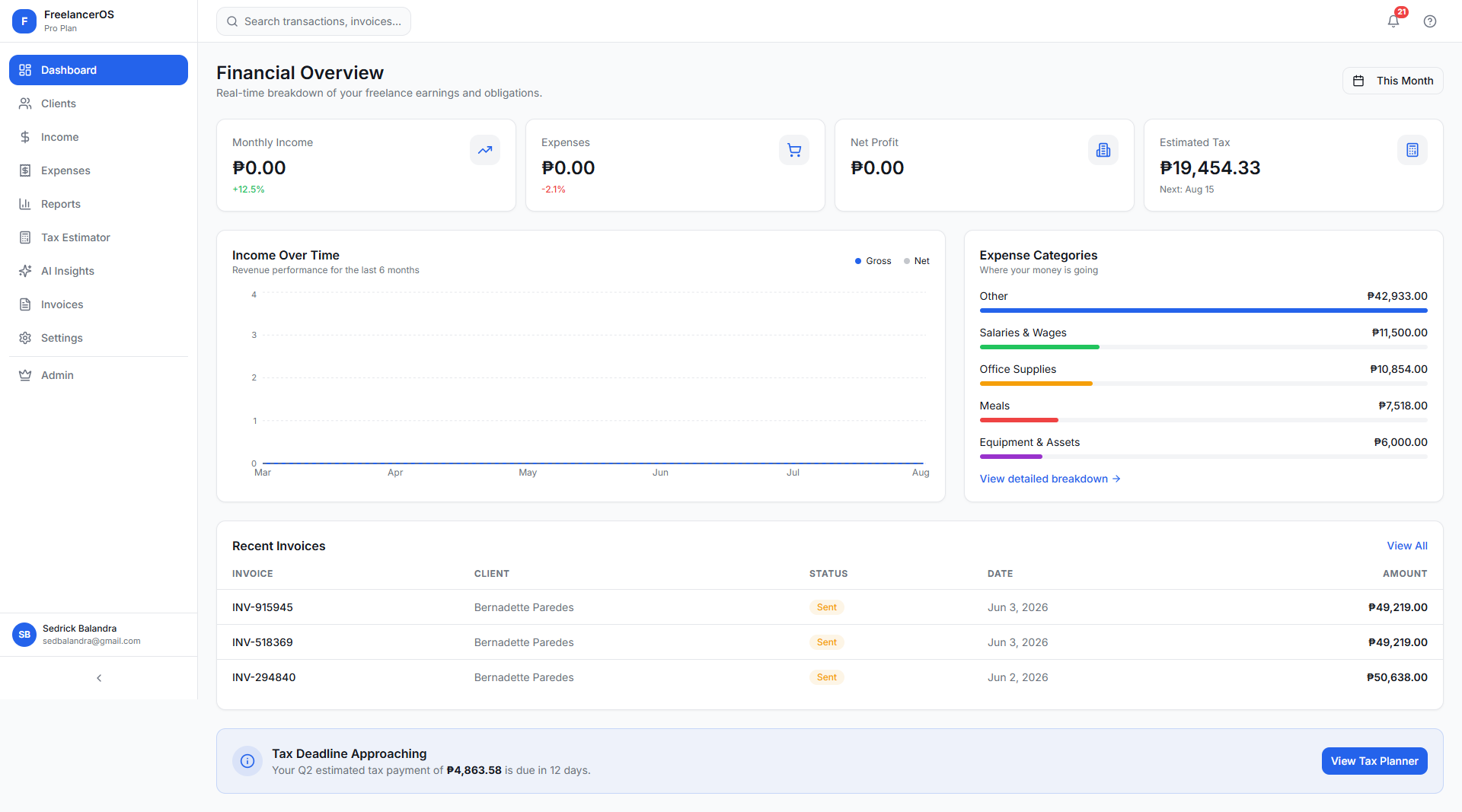The image size is (1462, 812).
Task: Open the Clients menu item
Action: click(x=98, y=103)
